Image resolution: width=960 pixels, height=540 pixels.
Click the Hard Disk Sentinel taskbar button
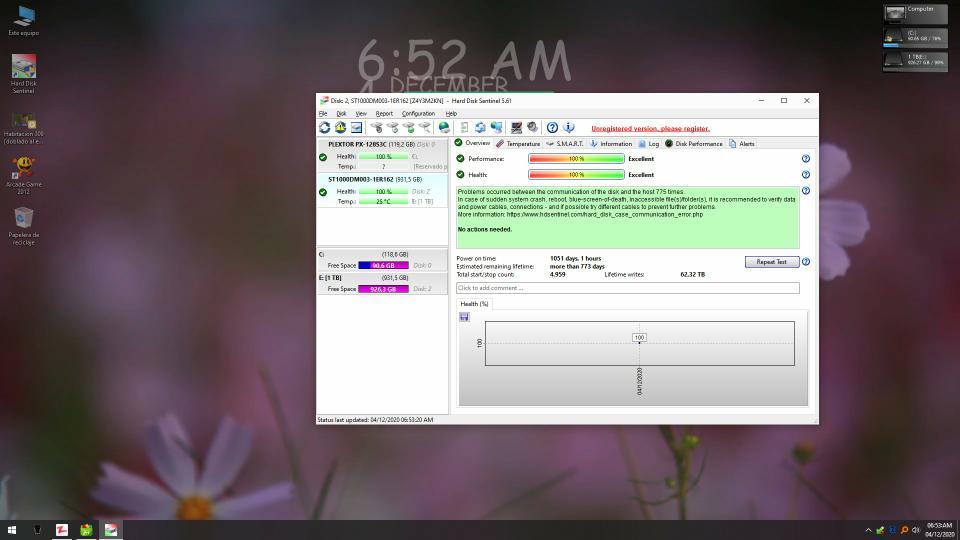coord(111,530)
